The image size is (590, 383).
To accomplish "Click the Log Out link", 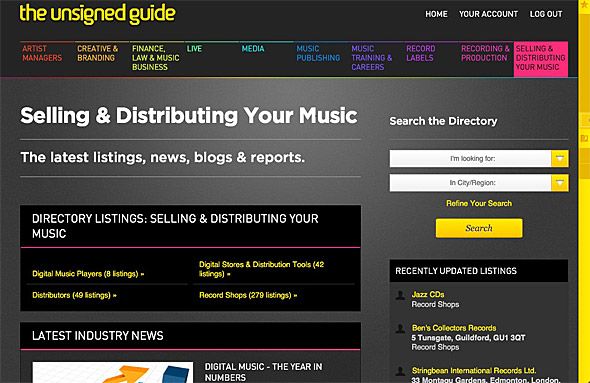I will point(546,14).
